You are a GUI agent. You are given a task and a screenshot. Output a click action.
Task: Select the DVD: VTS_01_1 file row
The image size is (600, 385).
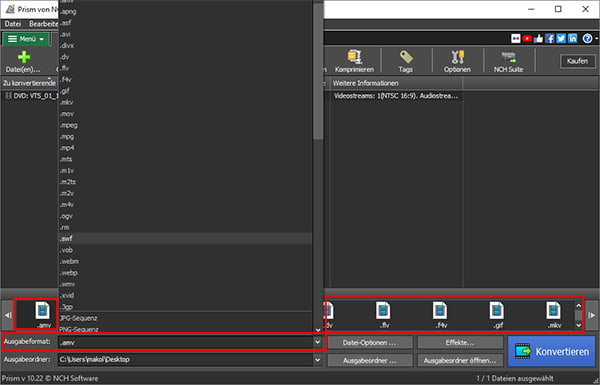point(31,96)
